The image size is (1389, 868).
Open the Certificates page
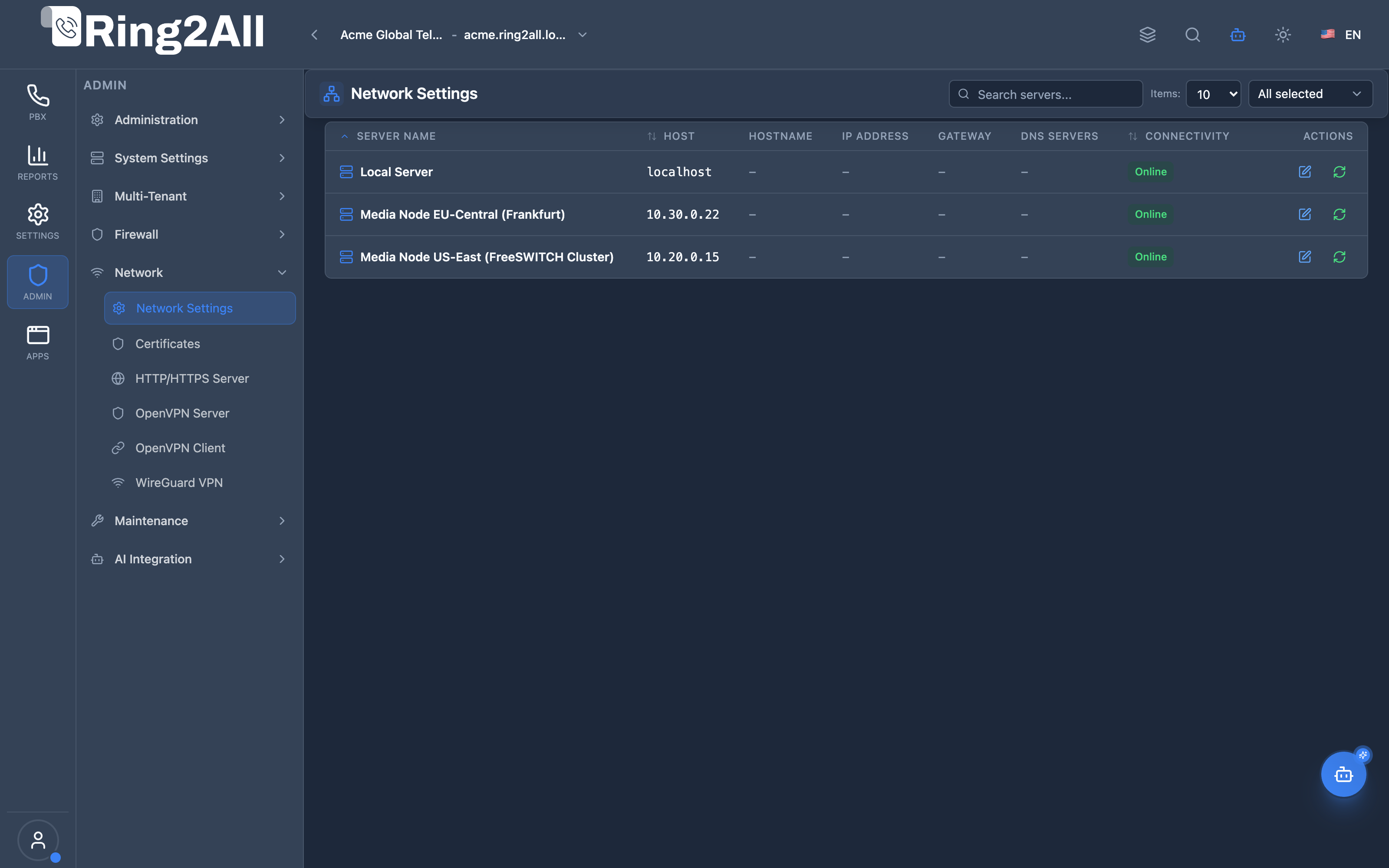tap(200, 344)
